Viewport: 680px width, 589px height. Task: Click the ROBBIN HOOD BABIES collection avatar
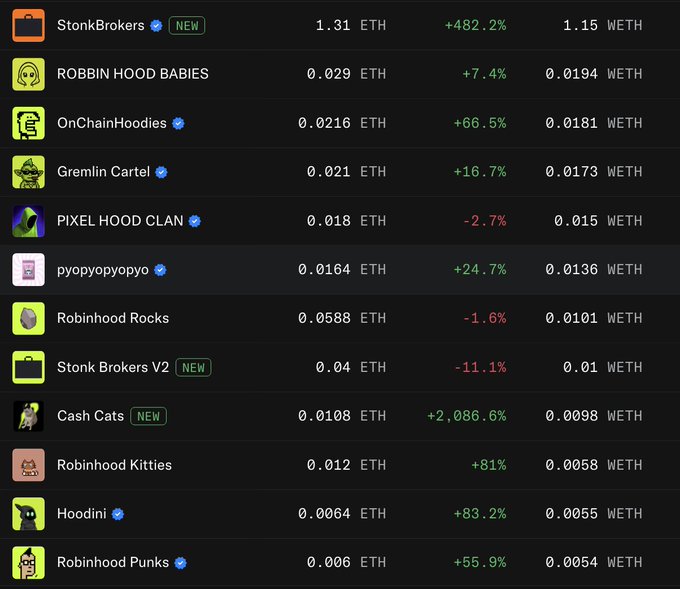click(28, 74)
